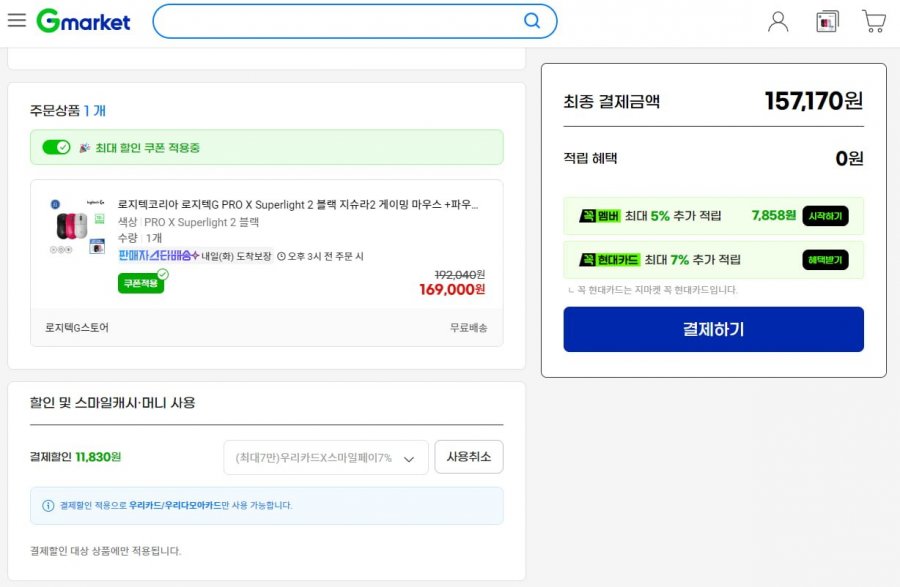Open the user account icon
Viewport: 900px width, 587px height.
click(x=778, y=22)
